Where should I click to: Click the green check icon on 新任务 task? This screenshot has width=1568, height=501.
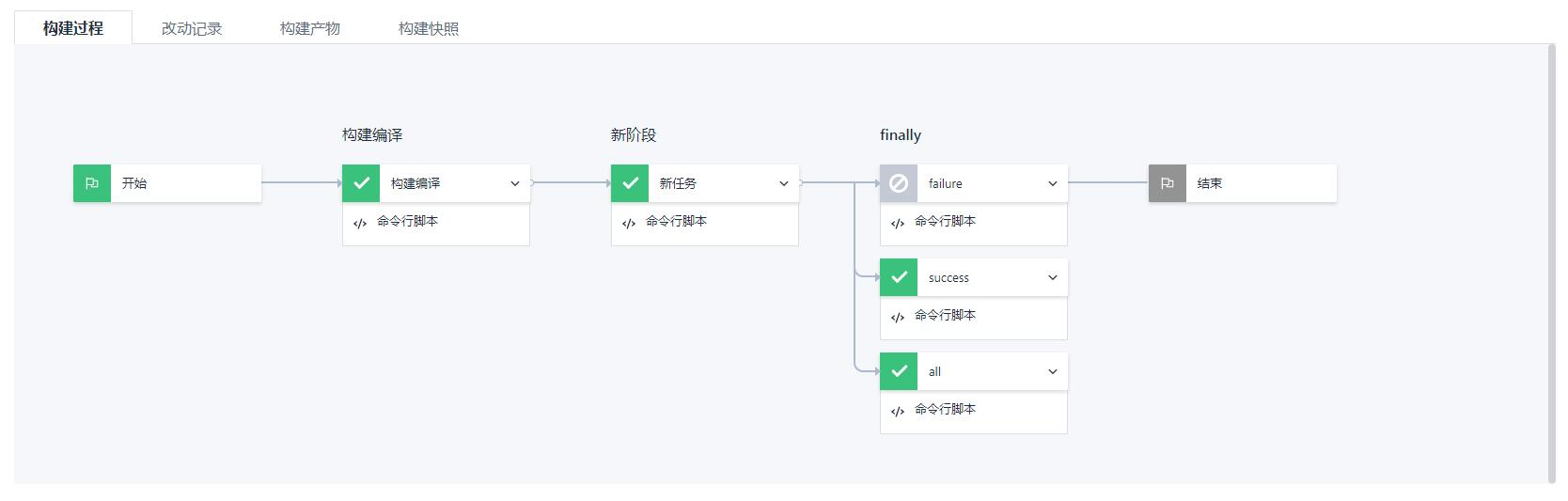pyautogui.click(x=630, y=183)
